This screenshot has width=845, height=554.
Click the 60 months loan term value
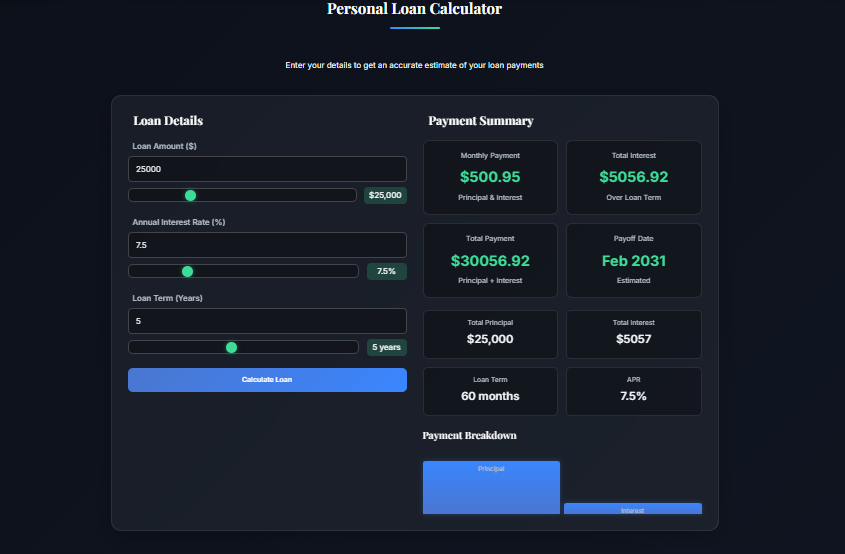pyautogui.click(x=490, y=397)
